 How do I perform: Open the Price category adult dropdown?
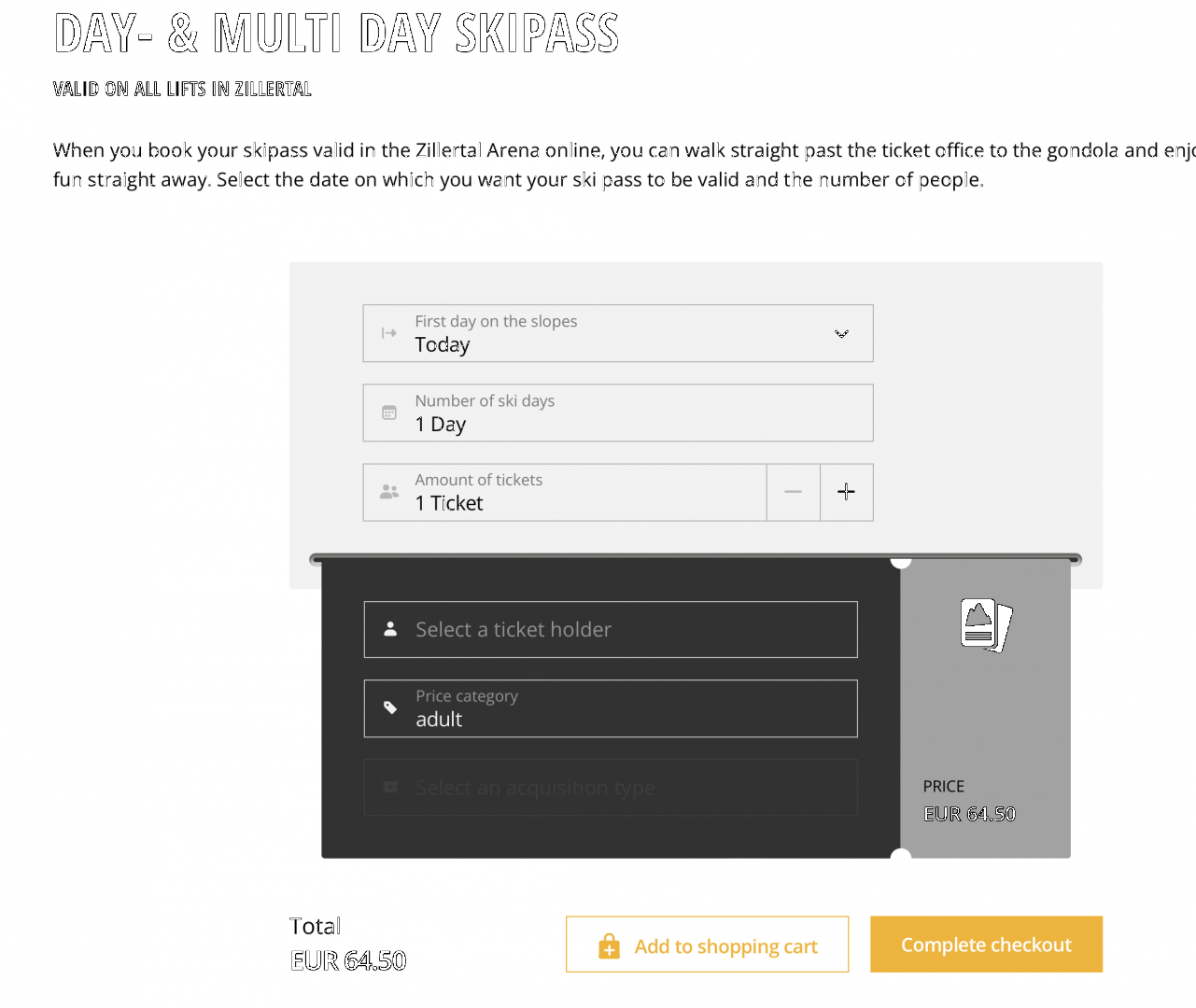[x=611, y=708]
